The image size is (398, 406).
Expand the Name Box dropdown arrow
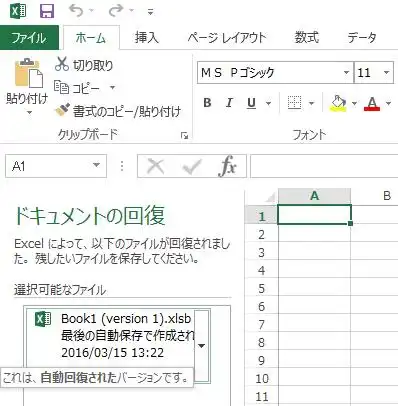96,165
